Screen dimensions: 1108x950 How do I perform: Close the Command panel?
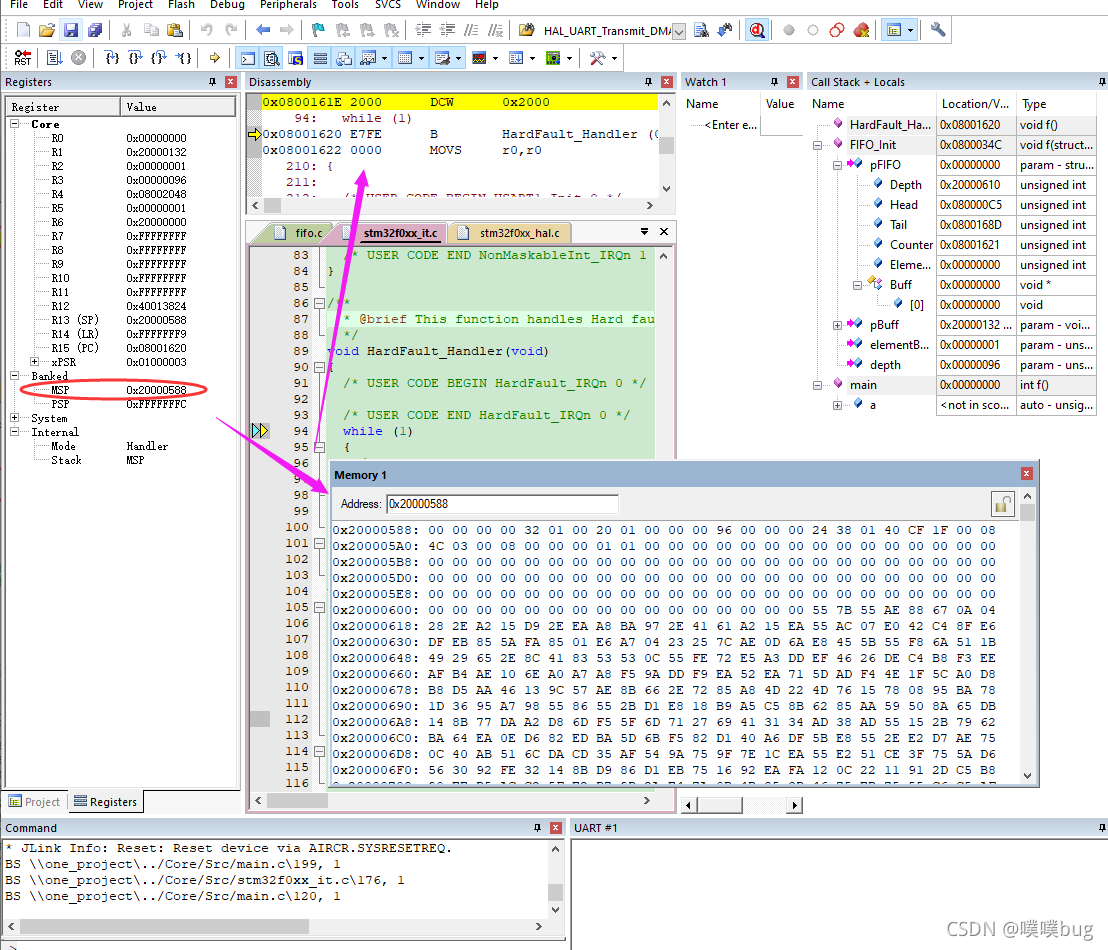tap(556, 828)
